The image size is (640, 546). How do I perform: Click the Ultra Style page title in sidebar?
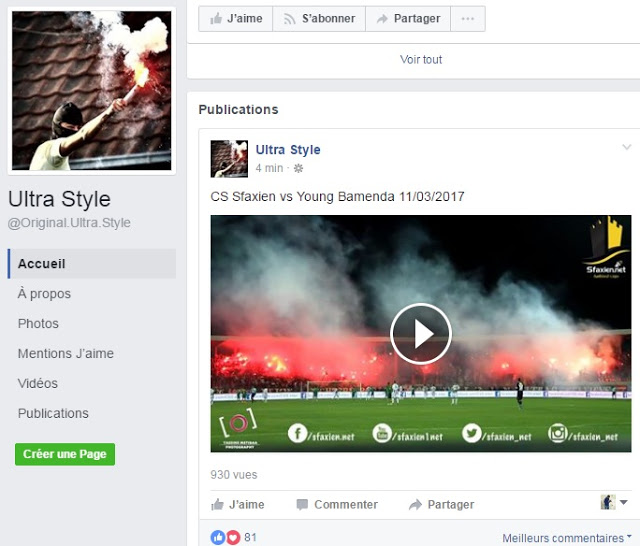[60, 199]
